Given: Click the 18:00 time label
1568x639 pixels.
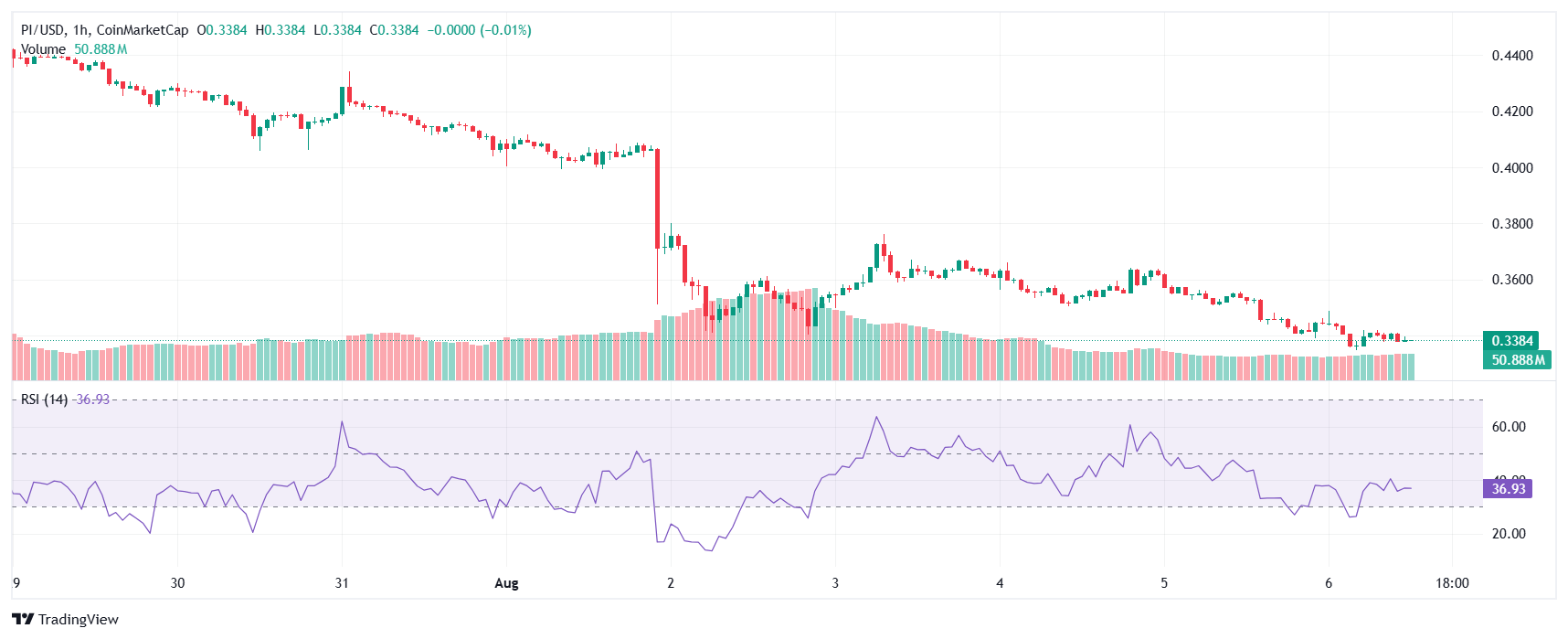Looking at the screenshot, I should click(x=1452, y=583).
